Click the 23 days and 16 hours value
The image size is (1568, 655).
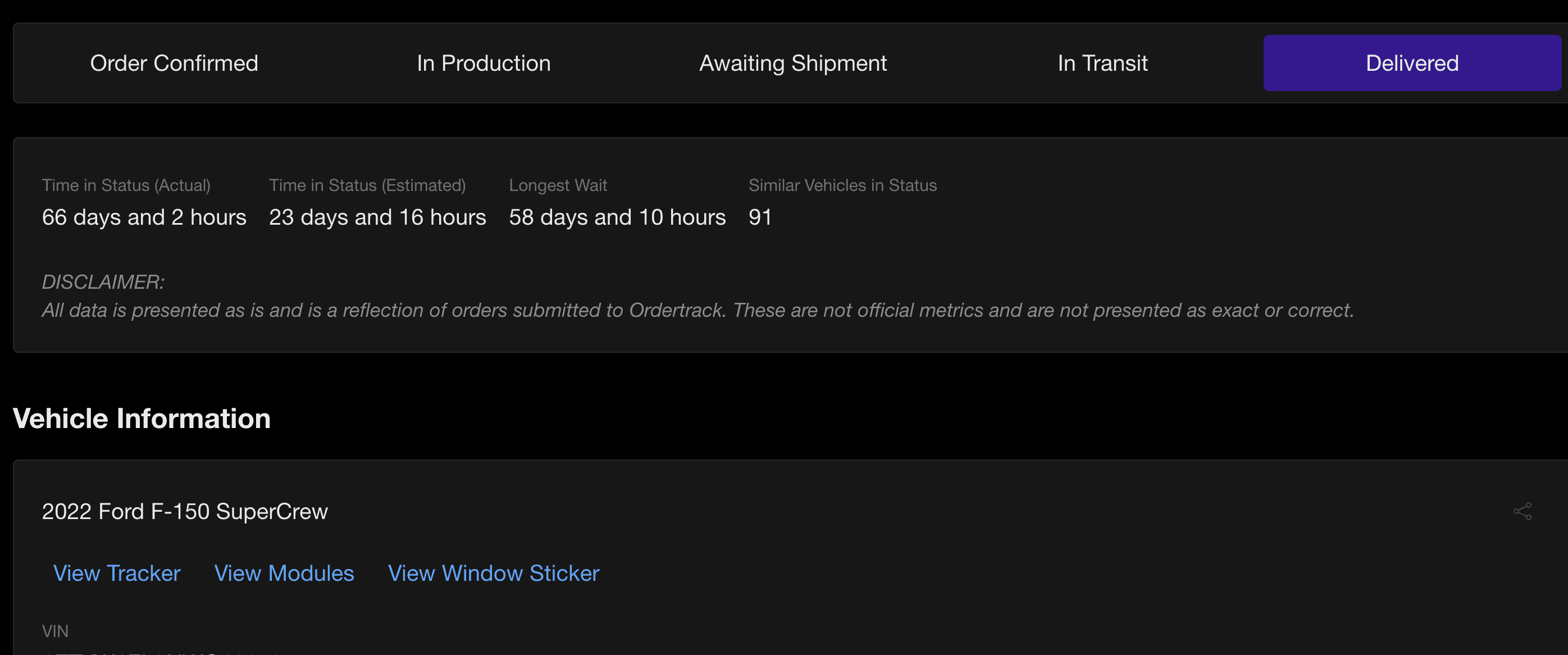pyautogui.click(x=377, y=217)
